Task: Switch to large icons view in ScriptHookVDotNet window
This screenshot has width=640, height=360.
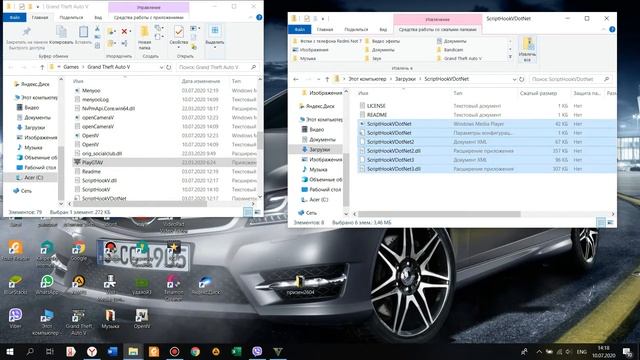Action: point(611,223)
